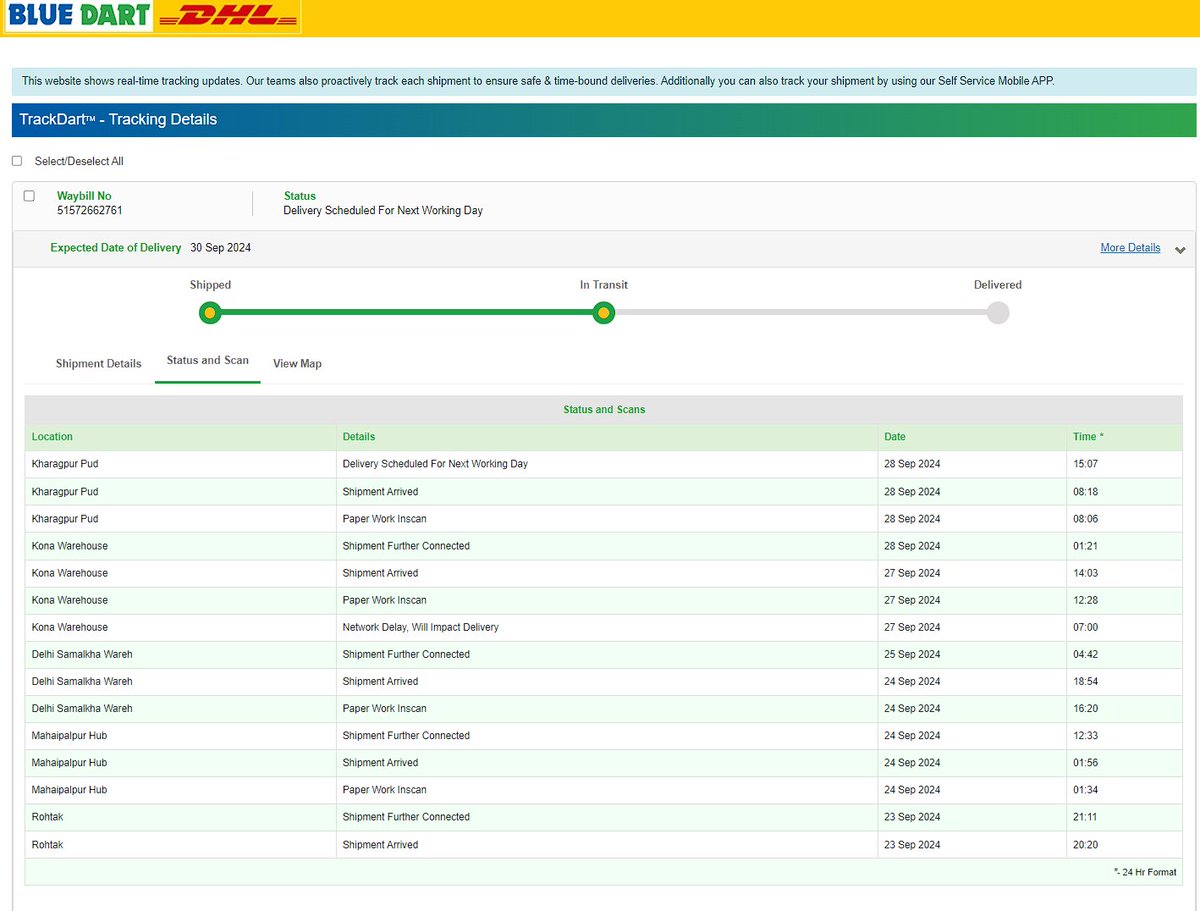
Task: Click the TrackDart - Tracking Details heading
Action: [x=118, y=120]
